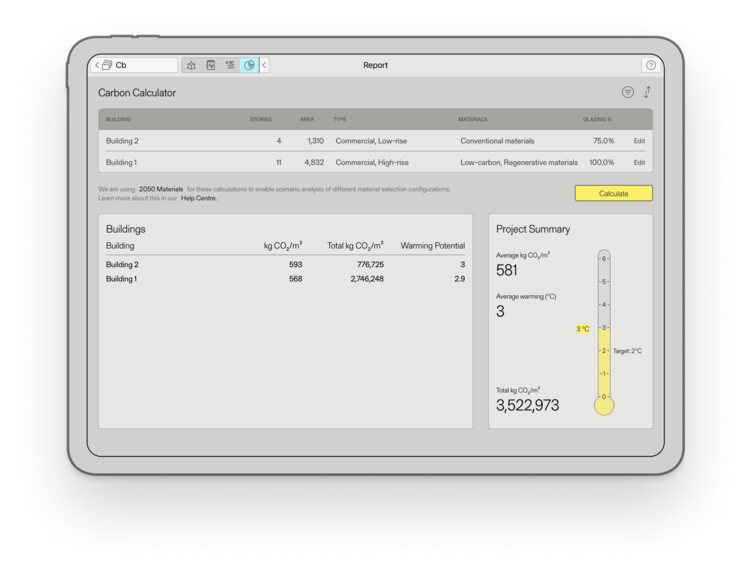The height and width of the screenshot is (572, 750).
Task: Sort by the BUILDING column header
Action: point(118,119)
